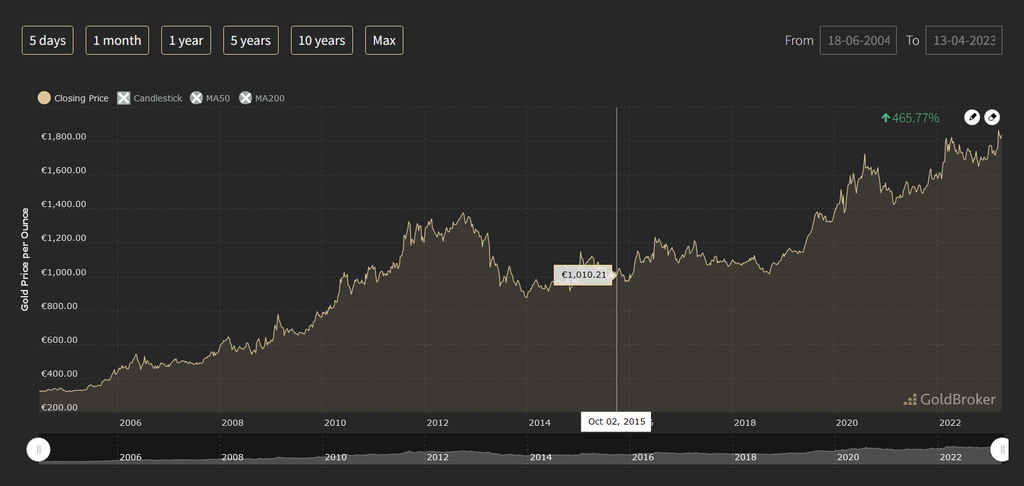1024x486 pixels.
Task: Show the Max time range
Action: [384, 41]
